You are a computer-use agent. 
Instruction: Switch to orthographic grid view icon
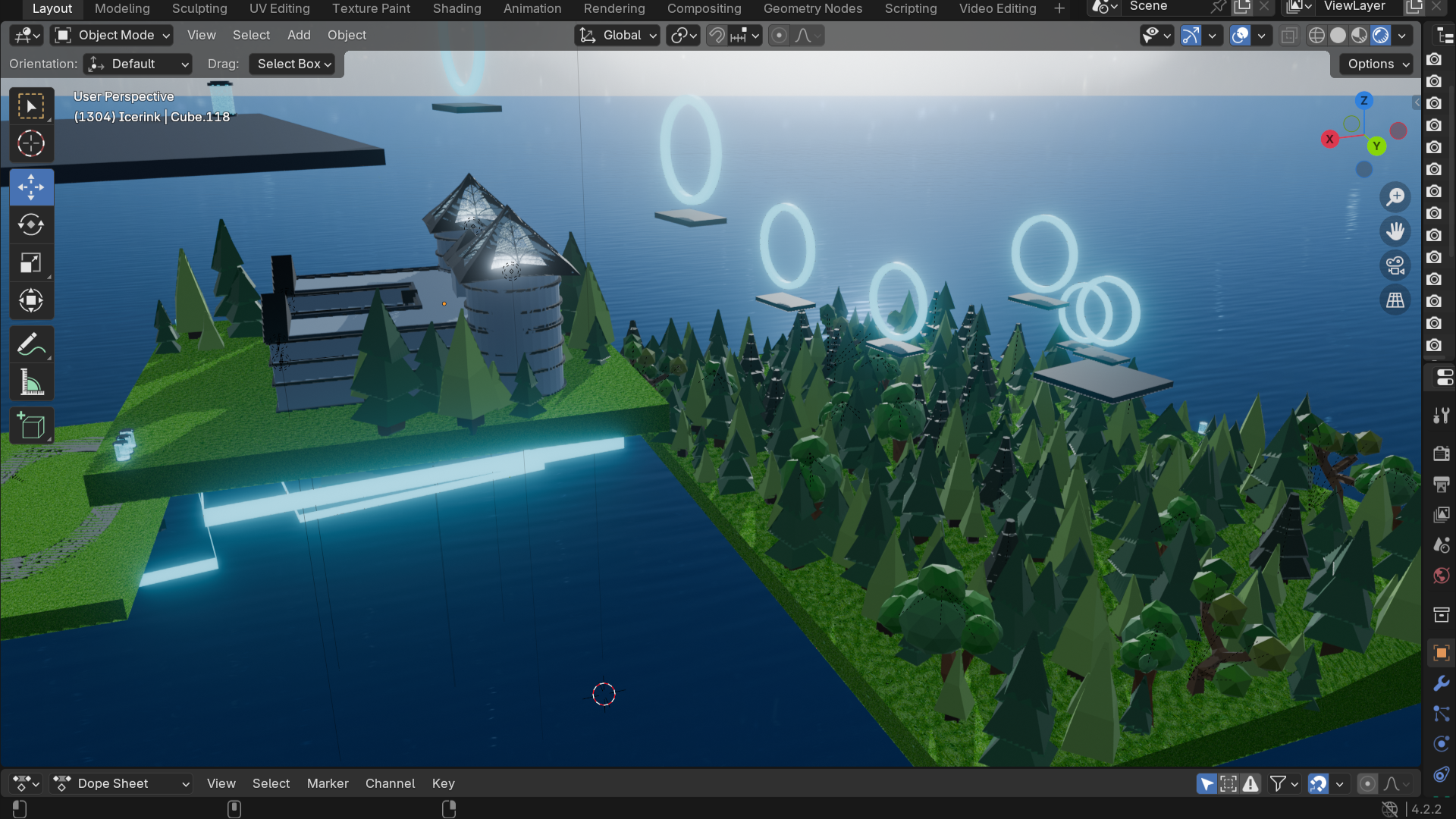pyautogui.click(x=1395, y=300)
